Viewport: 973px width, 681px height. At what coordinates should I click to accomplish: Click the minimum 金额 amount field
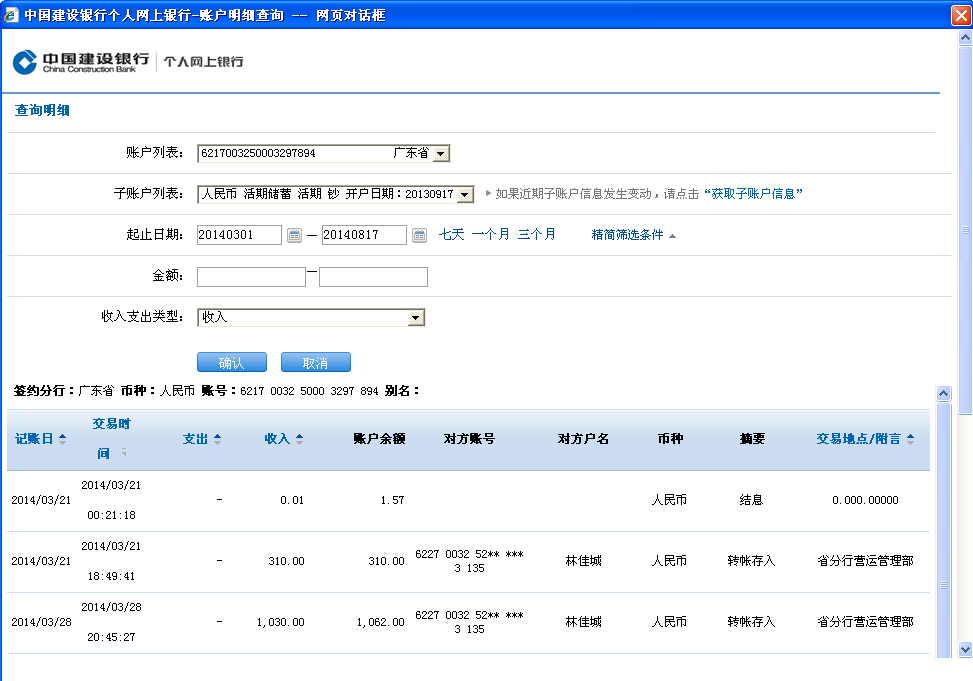251,277
